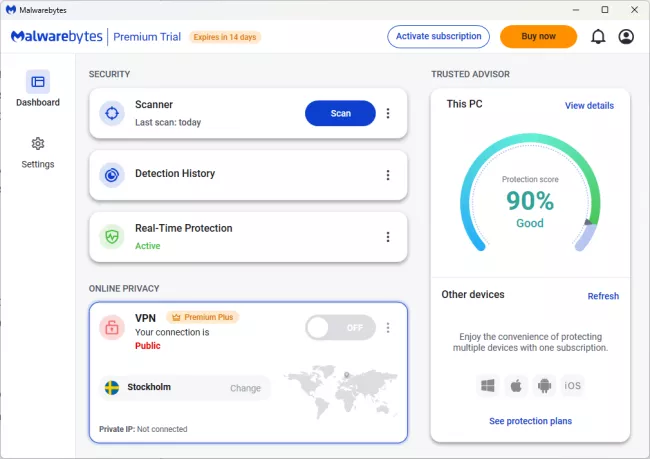The width and height of the screenshot is (650, 459).
Task: Click the Buy now button
Action: [x=538, y=36]
